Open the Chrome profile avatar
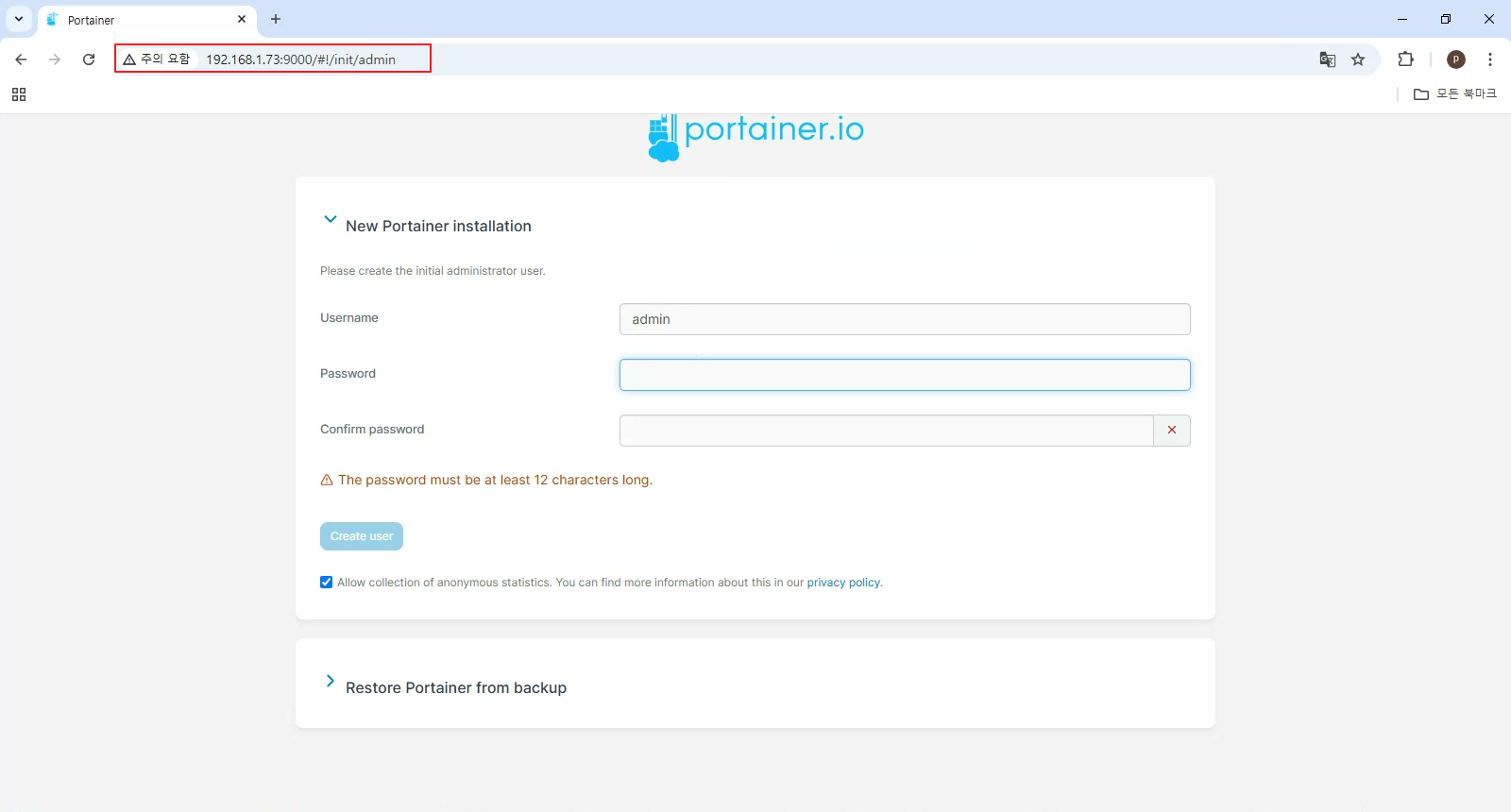Viewport: 1511px width, 812px height. pyautogui.click(x=1456, y=59)
